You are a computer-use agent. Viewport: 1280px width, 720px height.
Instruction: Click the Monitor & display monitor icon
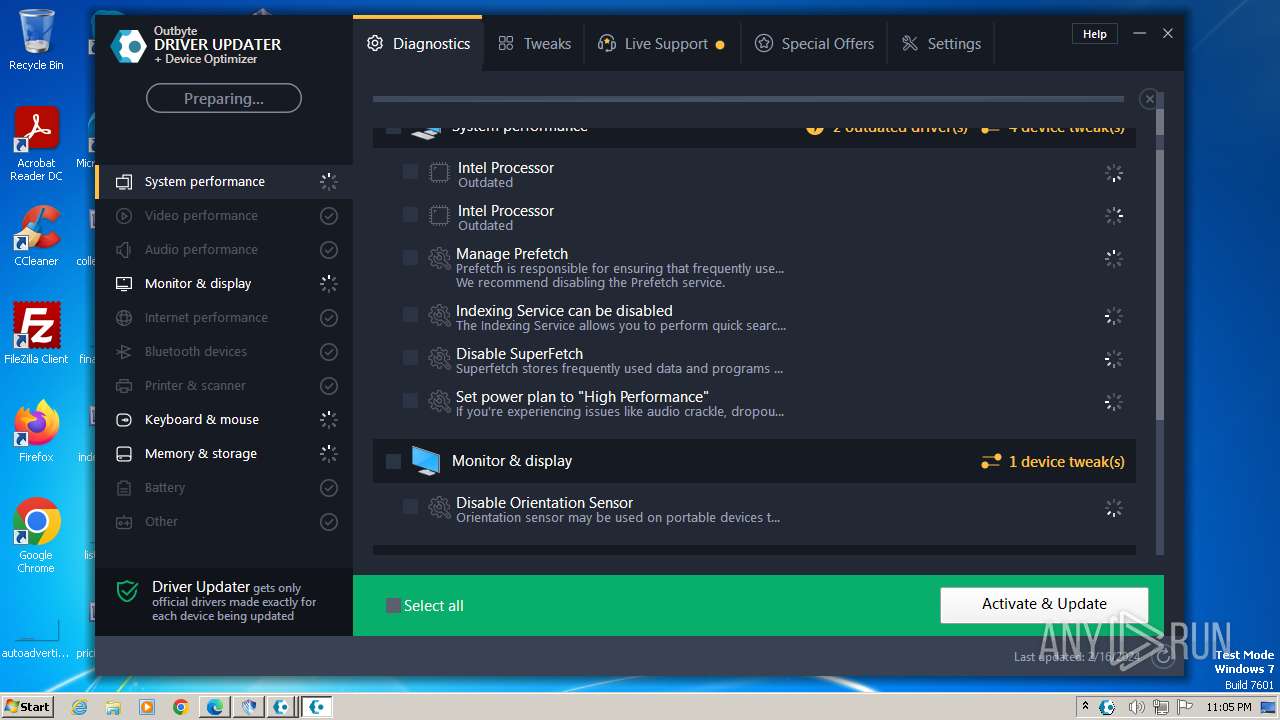point(426,461)
